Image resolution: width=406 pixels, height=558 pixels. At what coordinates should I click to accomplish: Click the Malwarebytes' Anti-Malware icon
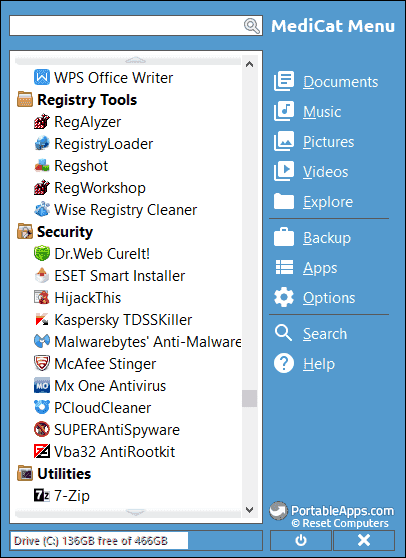click(x=42, y=342)
